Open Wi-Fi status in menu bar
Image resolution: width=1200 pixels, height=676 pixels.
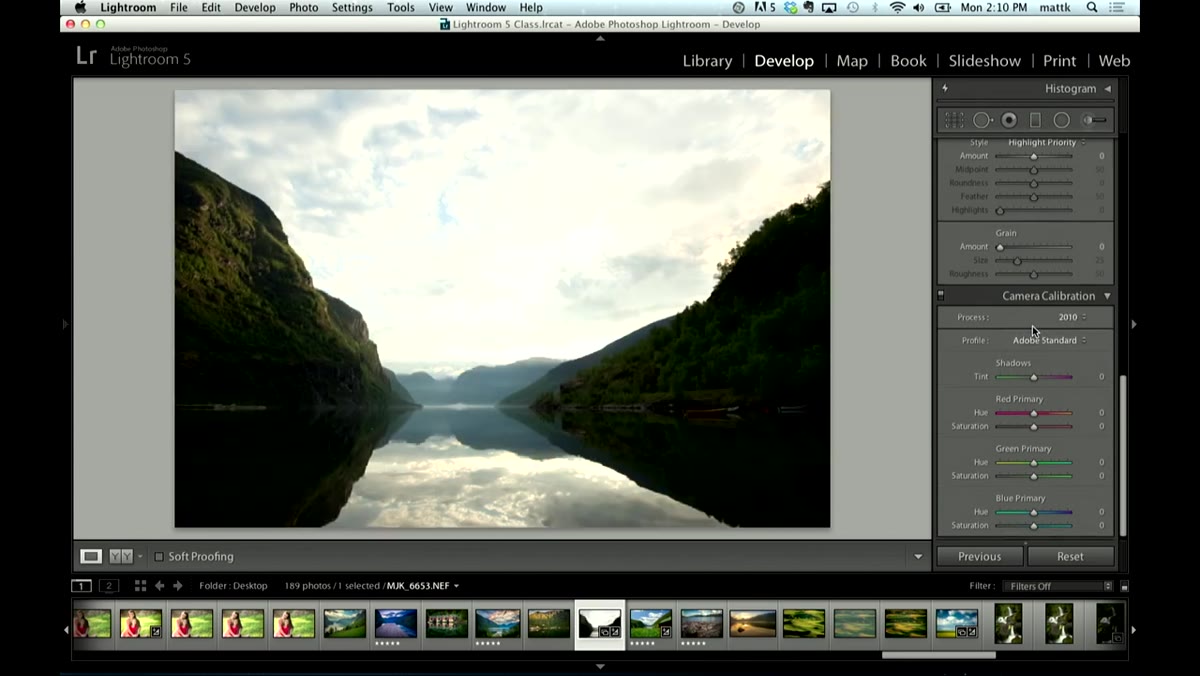pos(897,7)
